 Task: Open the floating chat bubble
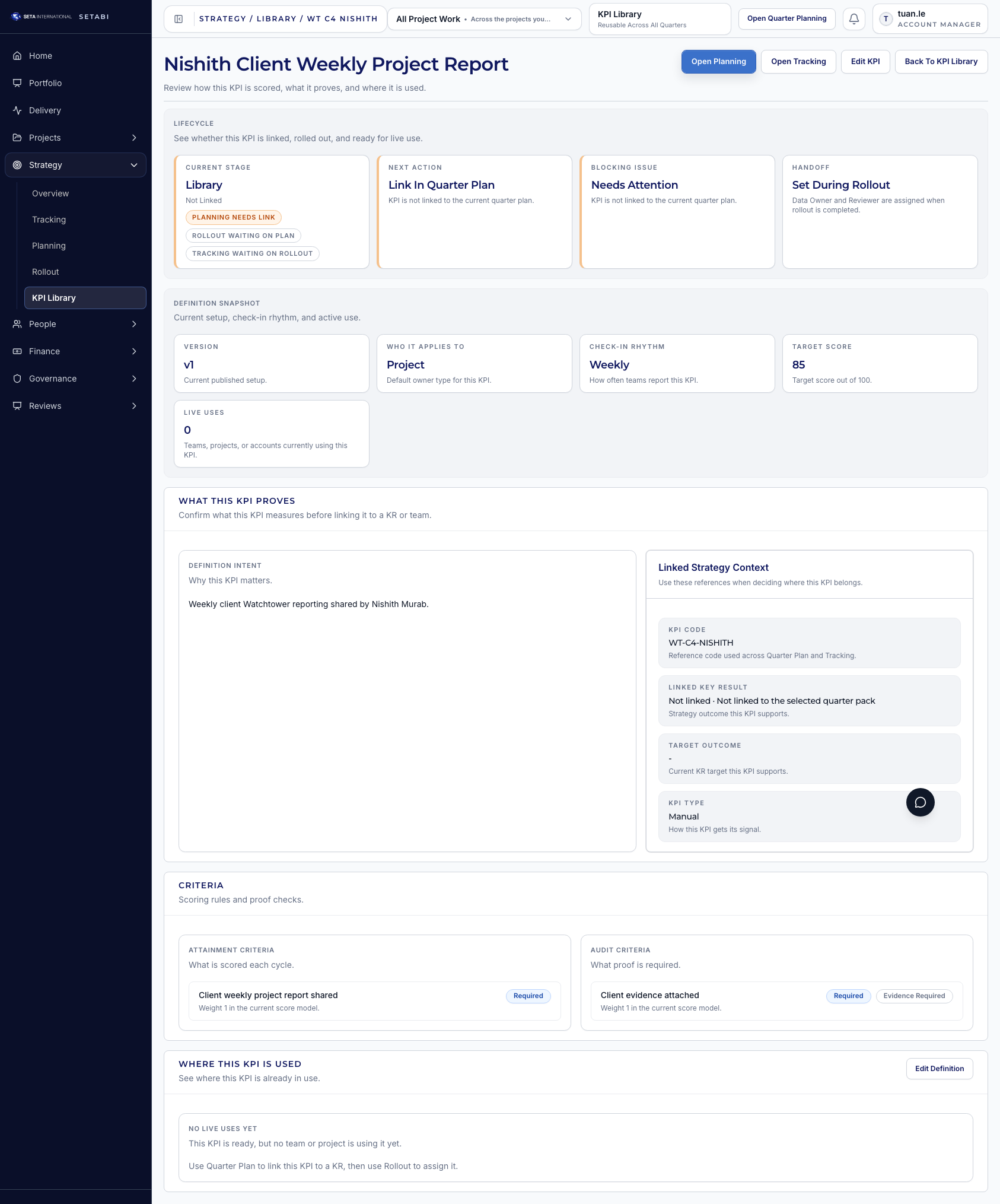[x=920, y=802]
